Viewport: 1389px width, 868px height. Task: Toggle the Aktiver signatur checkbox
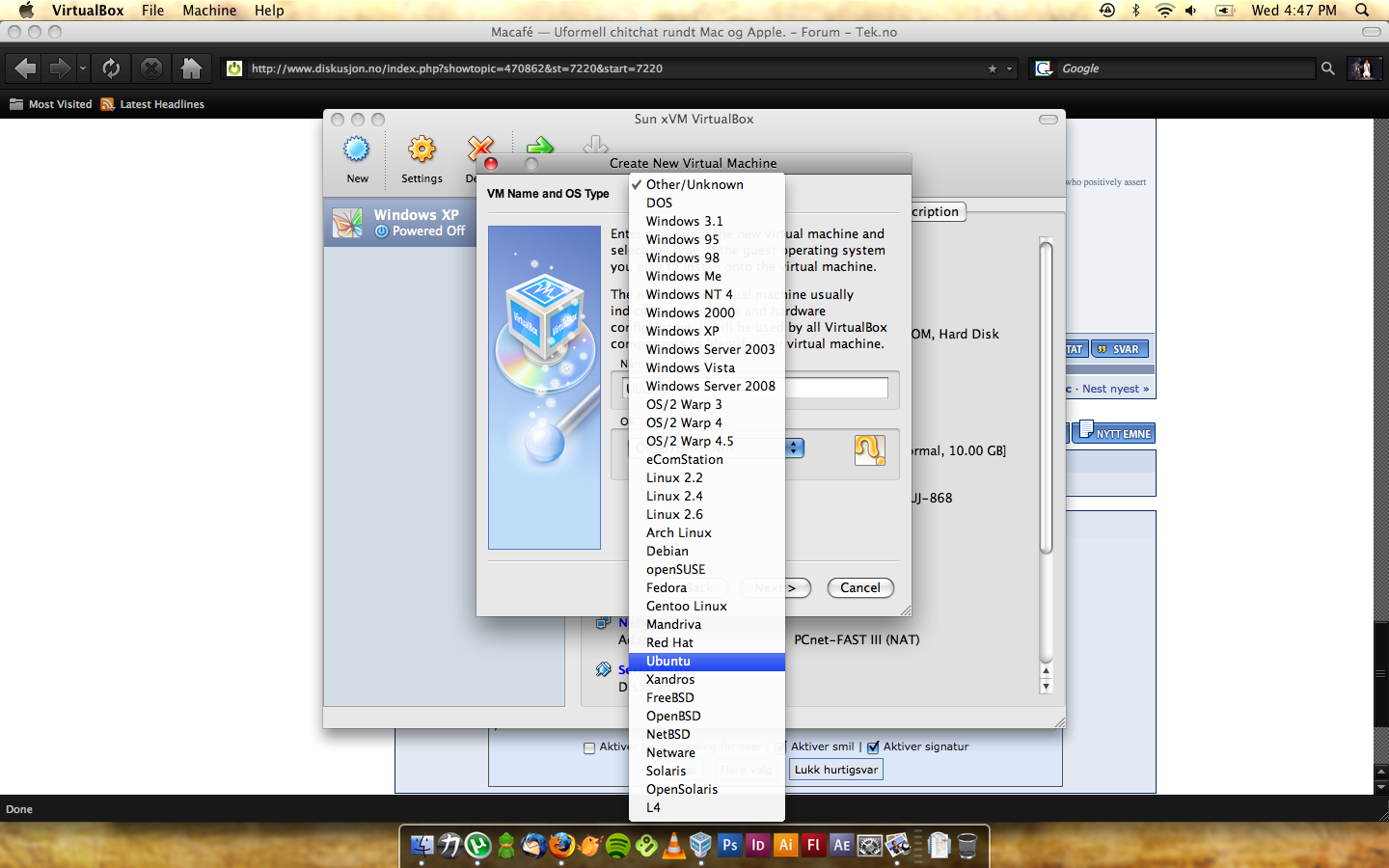(873, 747)
